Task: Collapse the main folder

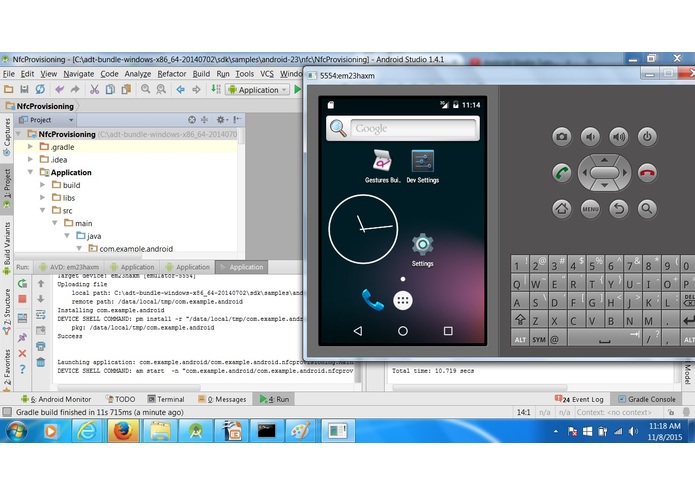Action: click(x=55, y=223)
